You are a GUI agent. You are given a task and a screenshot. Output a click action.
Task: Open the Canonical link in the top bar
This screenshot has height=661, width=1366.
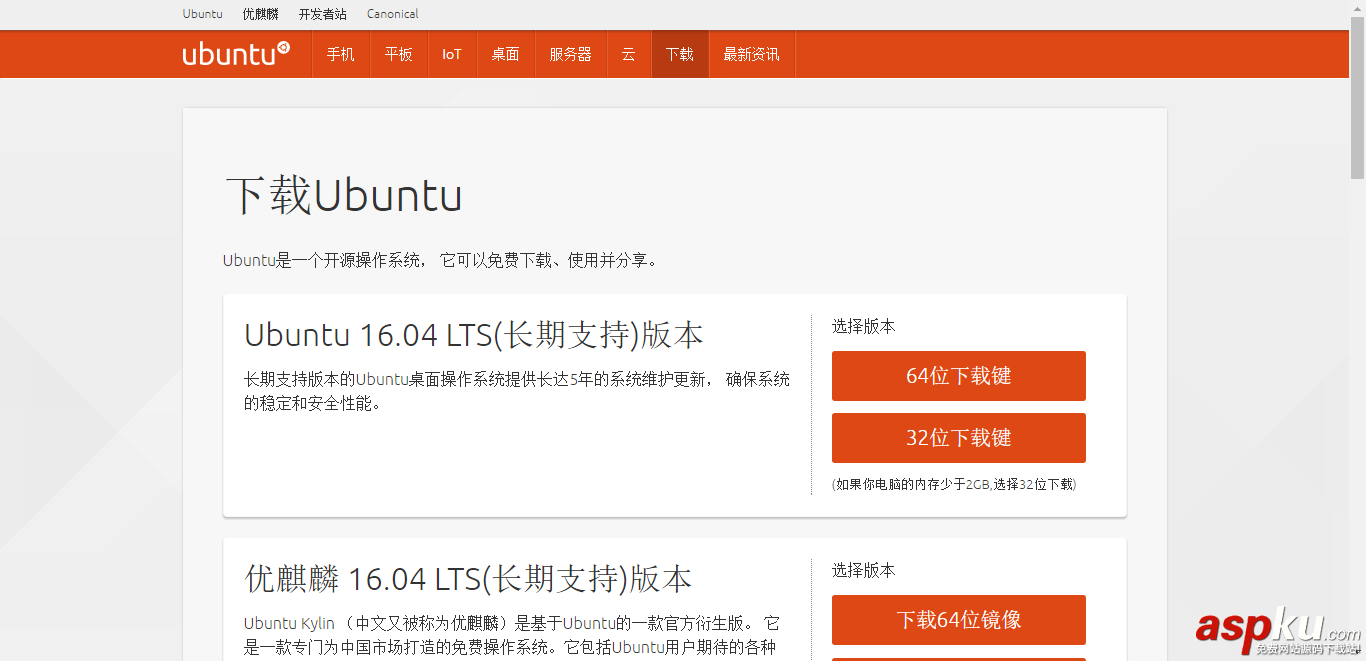(x=393, y=14)
